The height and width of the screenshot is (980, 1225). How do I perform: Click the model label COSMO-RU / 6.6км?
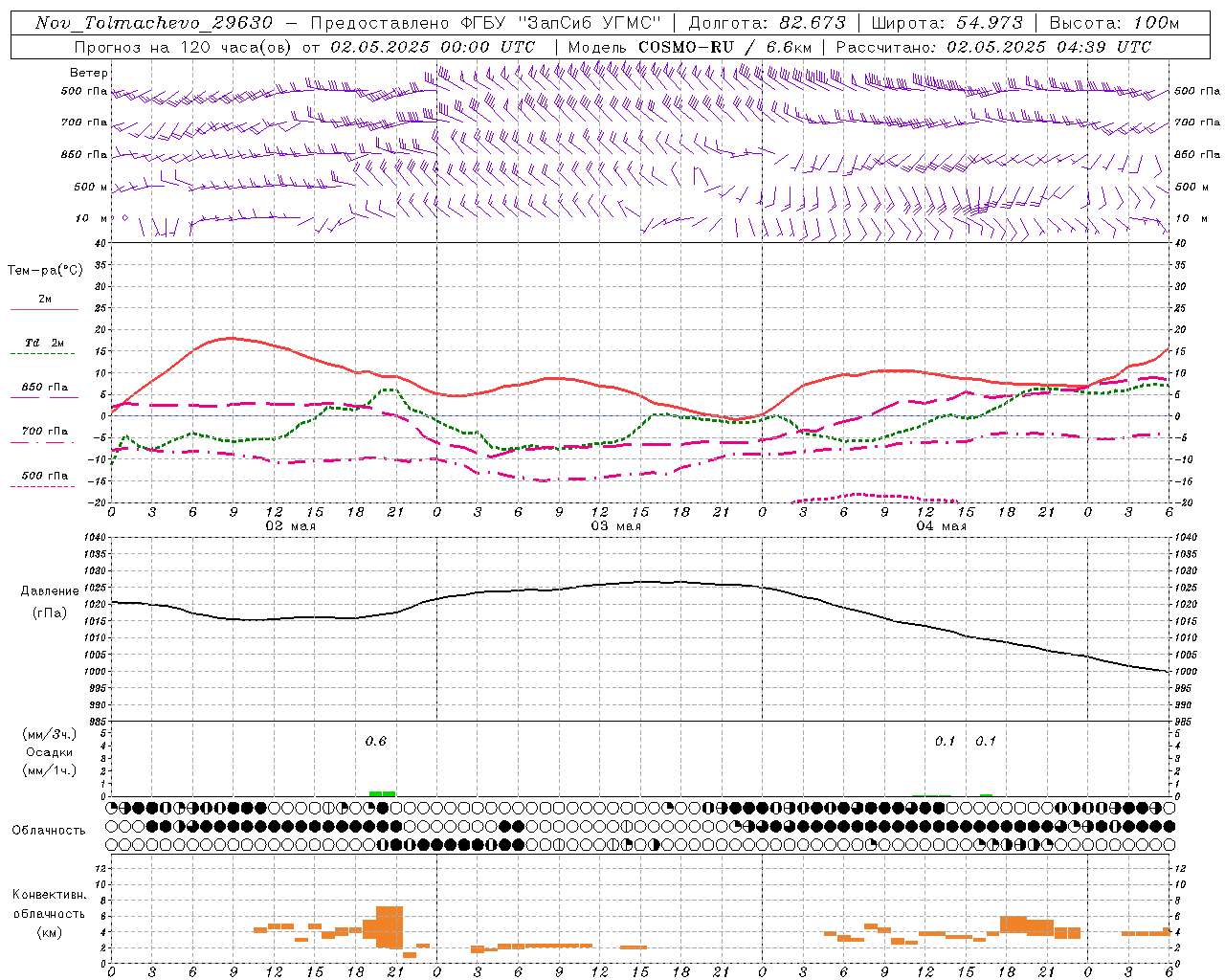click(724, 47)
